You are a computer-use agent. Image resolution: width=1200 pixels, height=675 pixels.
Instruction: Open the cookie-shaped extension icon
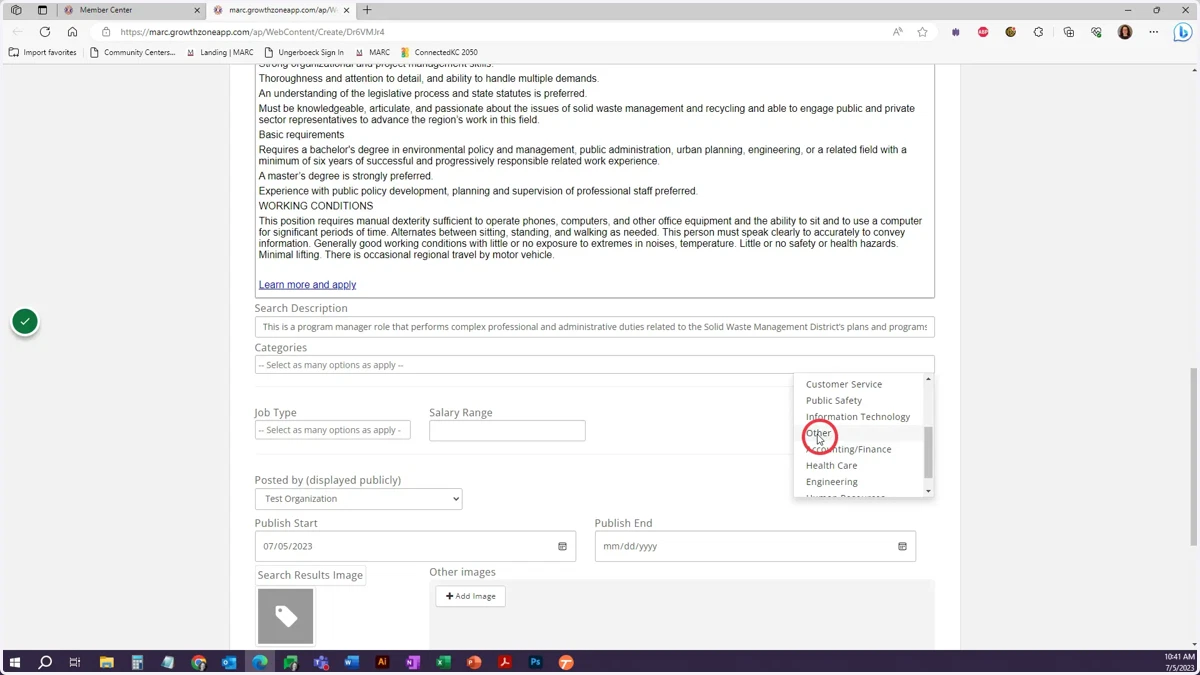tap(1011, 32)
